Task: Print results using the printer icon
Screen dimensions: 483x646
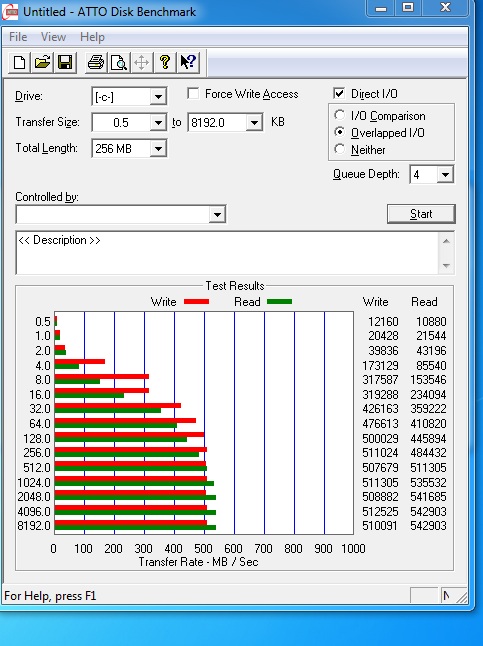Action: coord(96,63)
